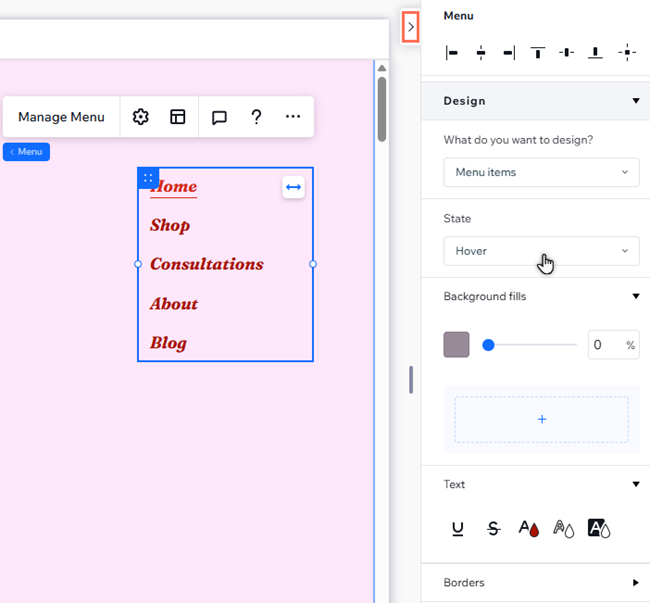Collapse the Background fills section
This screenshot has height=603, width=650.
point(636,296)
